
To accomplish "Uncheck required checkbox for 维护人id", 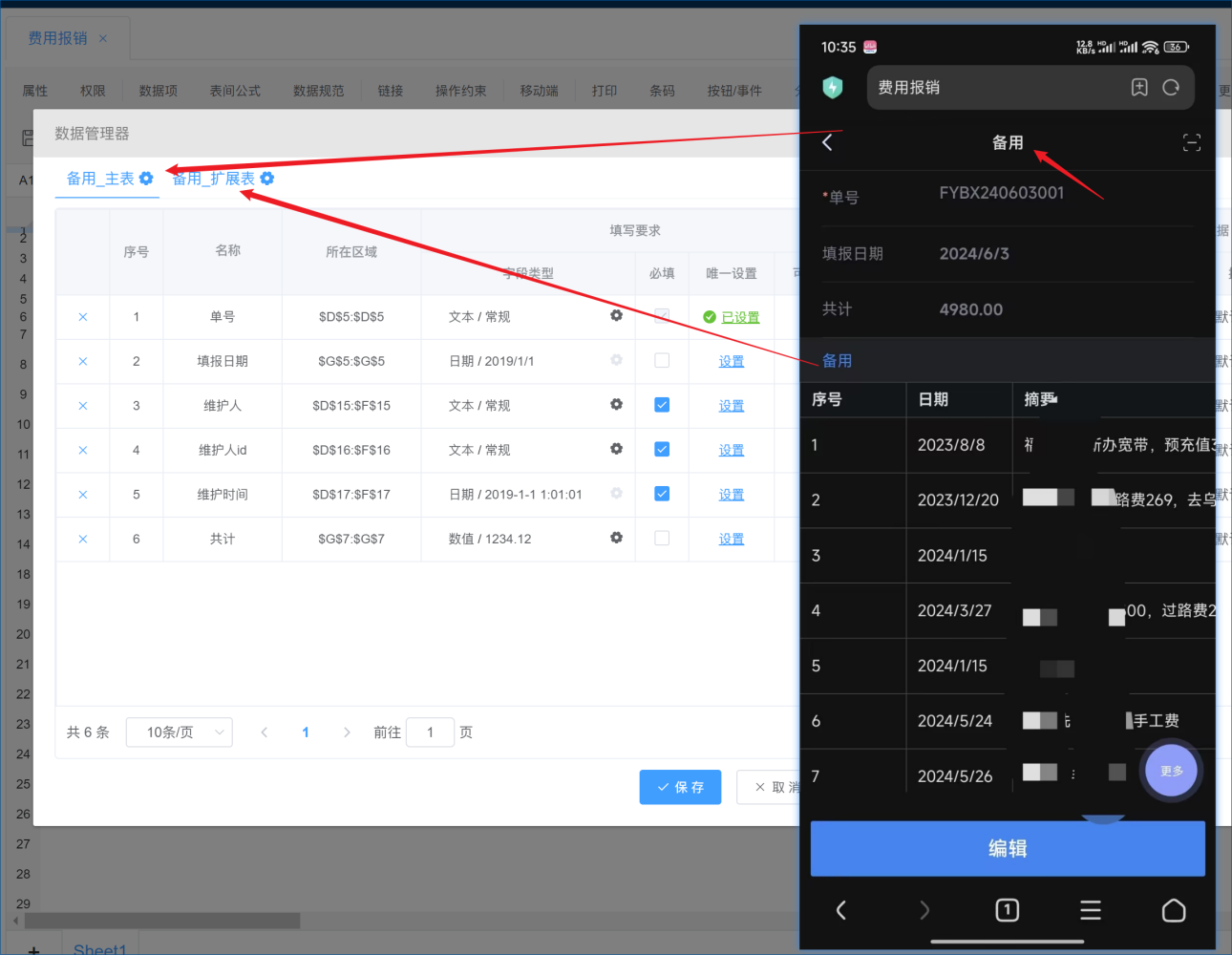I will (662, 449).
